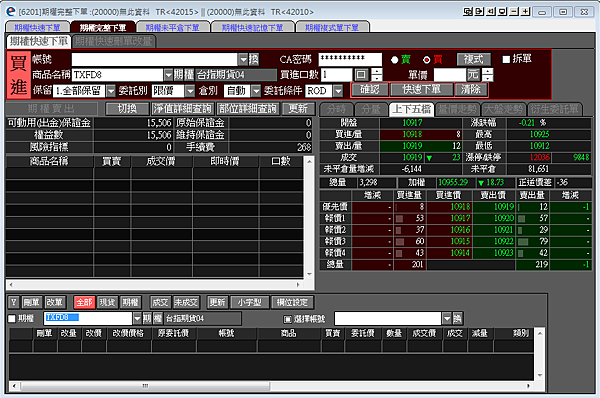This screenshot has width=600, height=398.
Task: Switch to 期權未平倉下單 tab
Action: coord(173,28)
